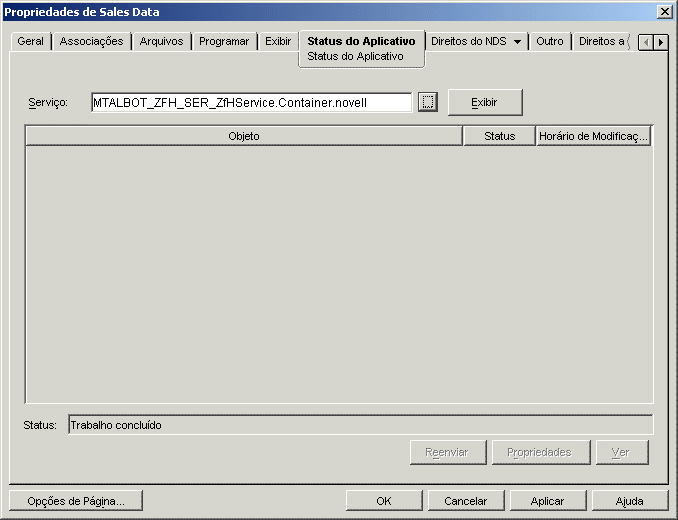This screenshot has width=678, height=520.
Task: Click the browse icon beside the Serviço field
Action: (428, 102)
